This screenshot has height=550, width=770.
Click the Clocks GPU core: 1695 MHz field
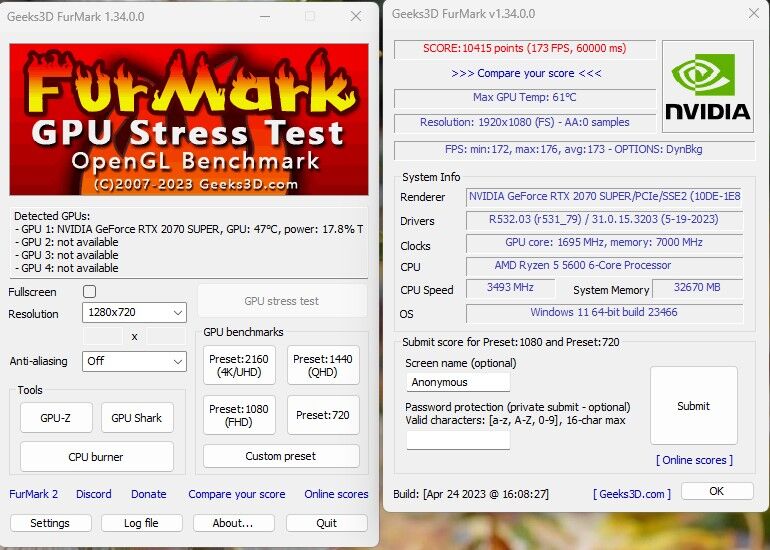[604, 243]
